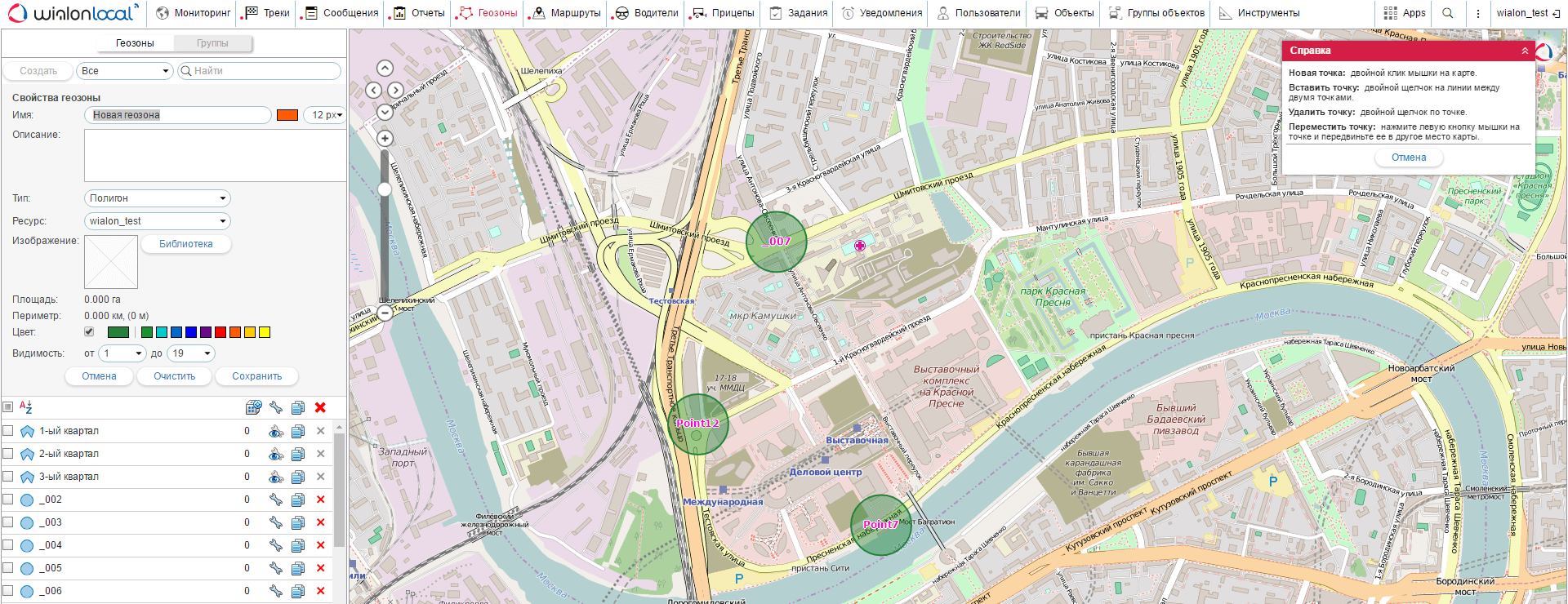Screen dimensions: 1568x604
Task: Open the Monitoring tab in the top menu
Action: coord(194,13)
